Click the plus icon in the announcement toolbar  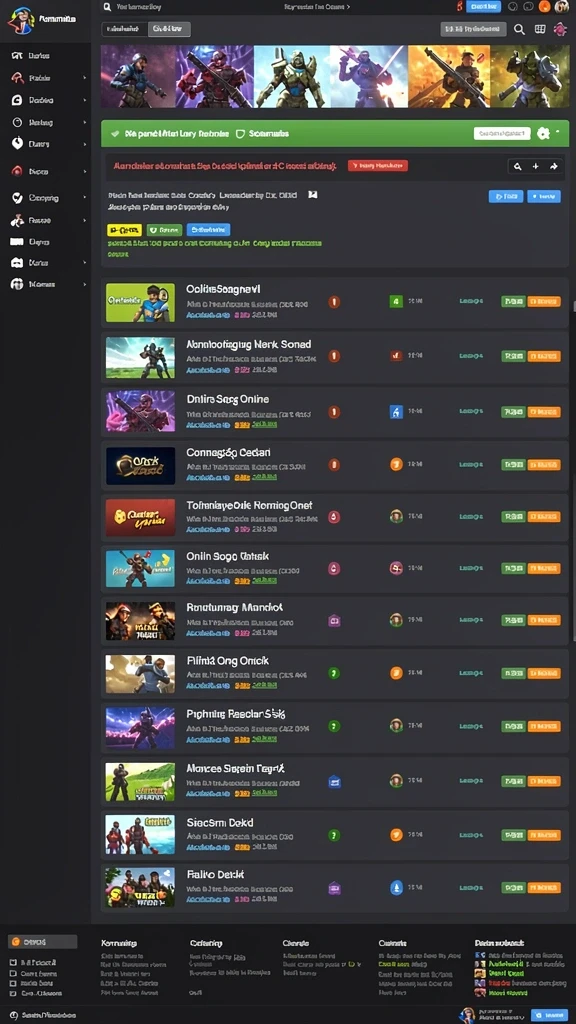(536, 167)
